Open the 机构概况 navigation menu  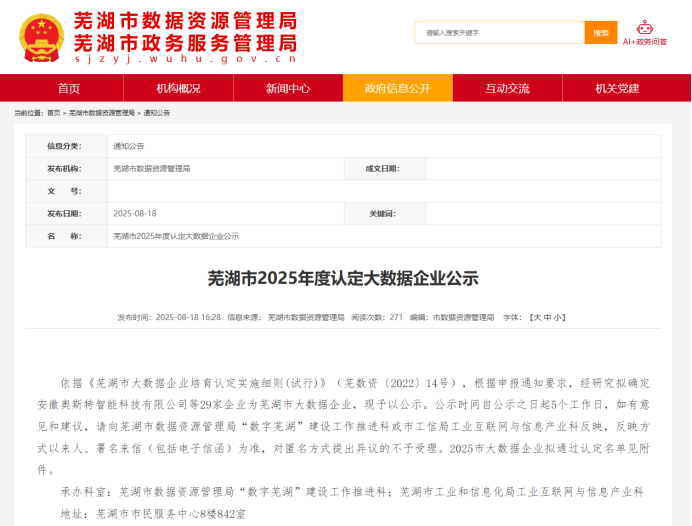[178, 88]
